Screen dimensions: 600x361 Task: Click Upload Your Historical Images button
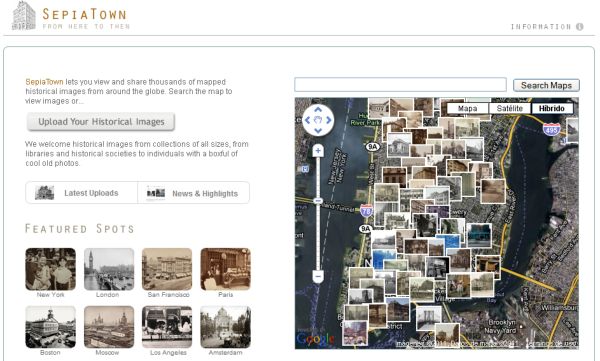(101, 122)
